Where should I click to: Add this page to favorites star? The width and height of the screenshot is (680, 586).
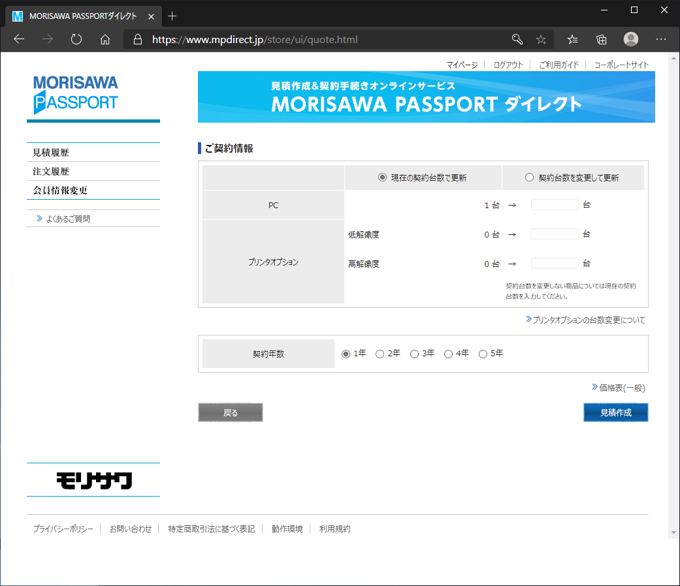tap(541, 39)
